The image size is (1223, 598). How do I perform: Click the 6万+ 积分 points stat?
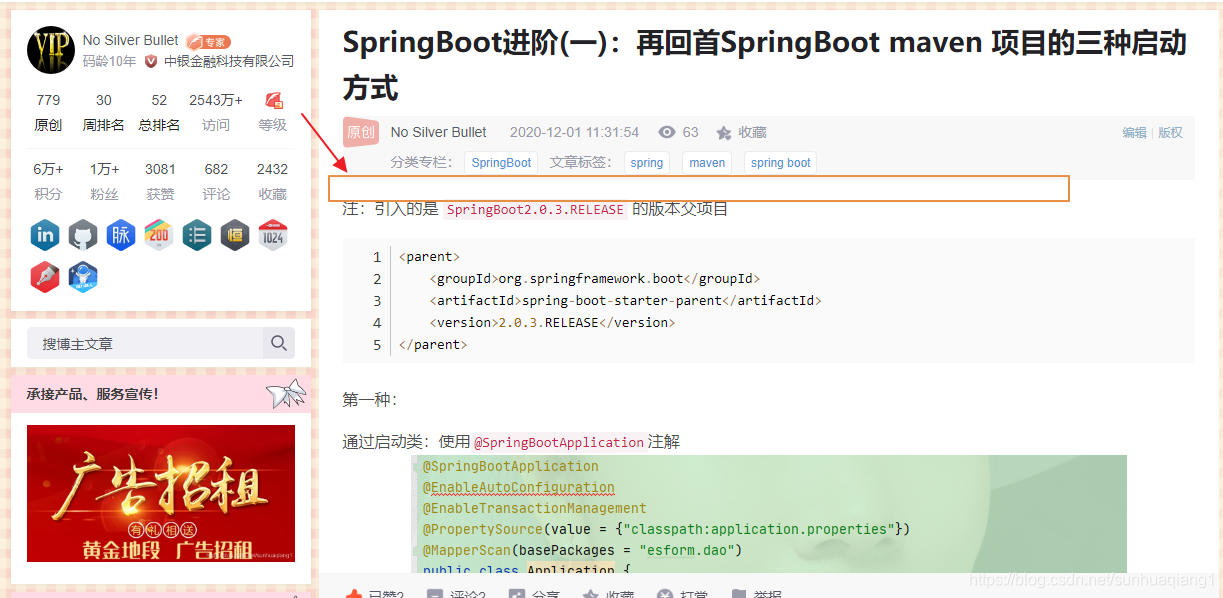point(48,181)
